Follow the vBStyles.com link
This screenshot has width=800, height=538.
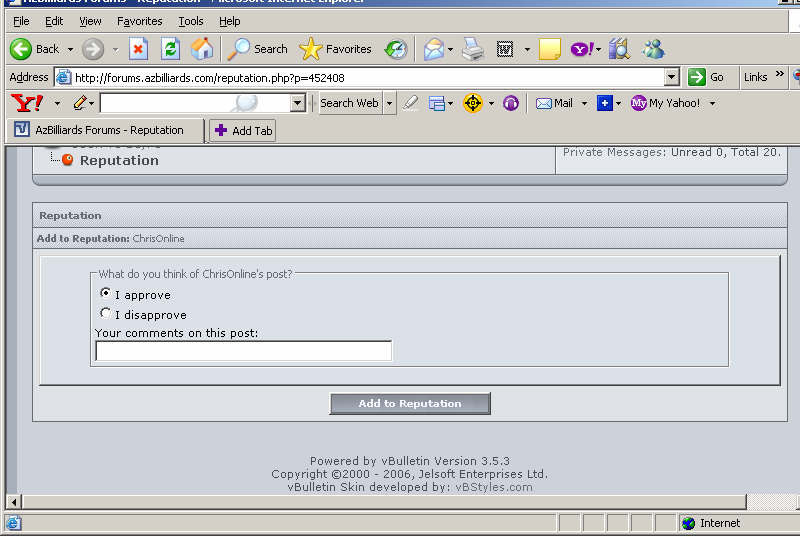494,487
